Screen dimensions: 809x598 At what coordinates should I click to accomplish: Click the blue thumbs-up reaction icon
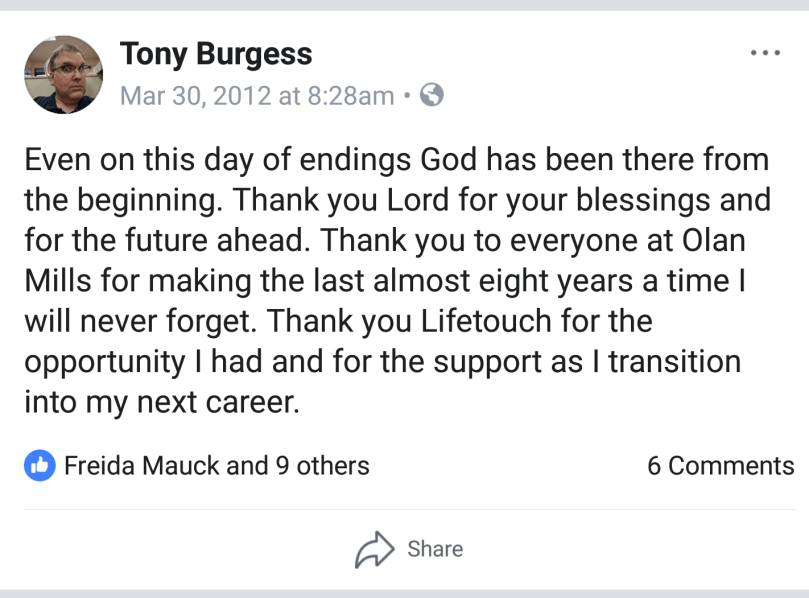[38, 465]
